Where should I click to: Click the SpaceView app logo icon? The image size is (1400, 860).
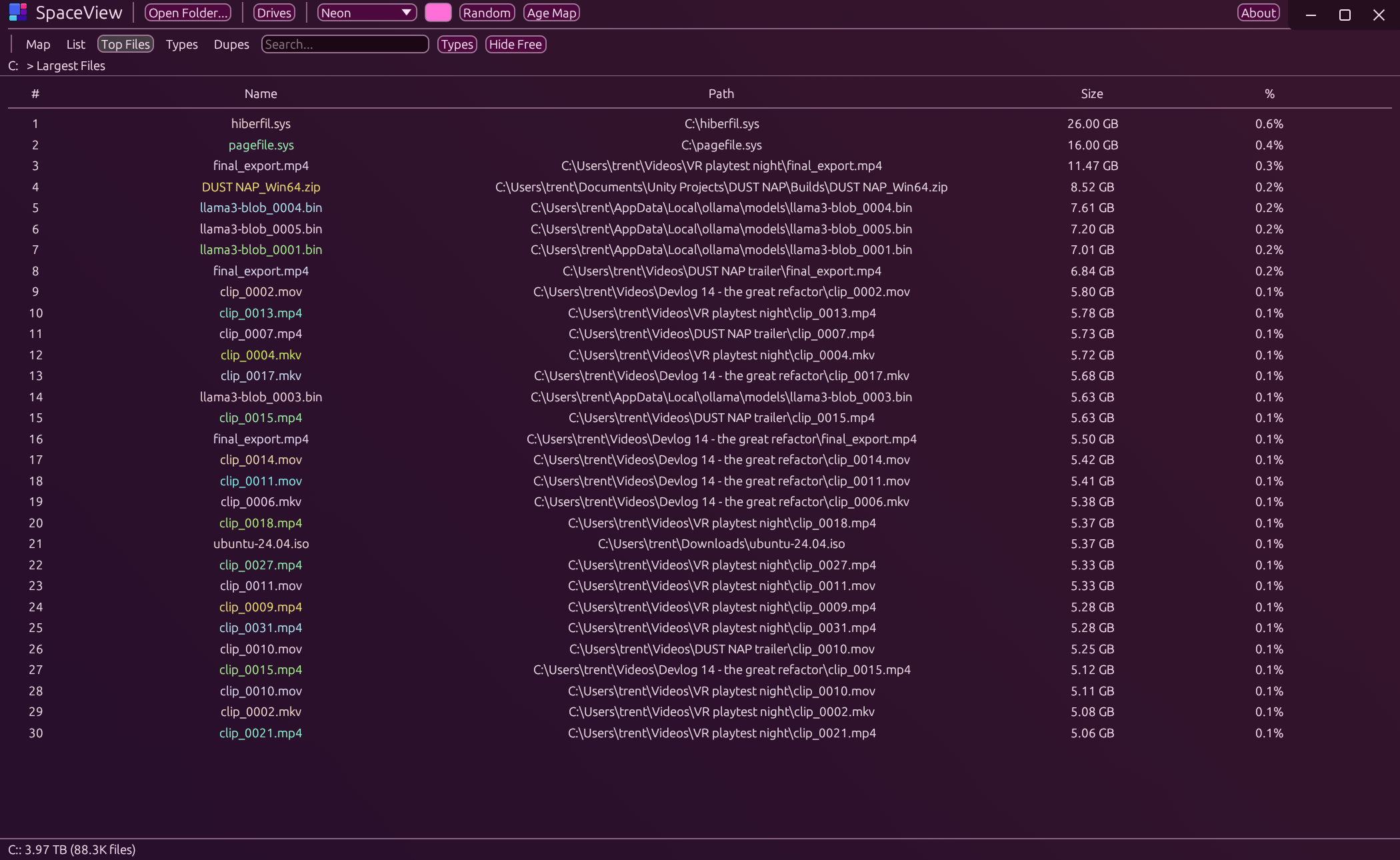click(x=18, y=12)
